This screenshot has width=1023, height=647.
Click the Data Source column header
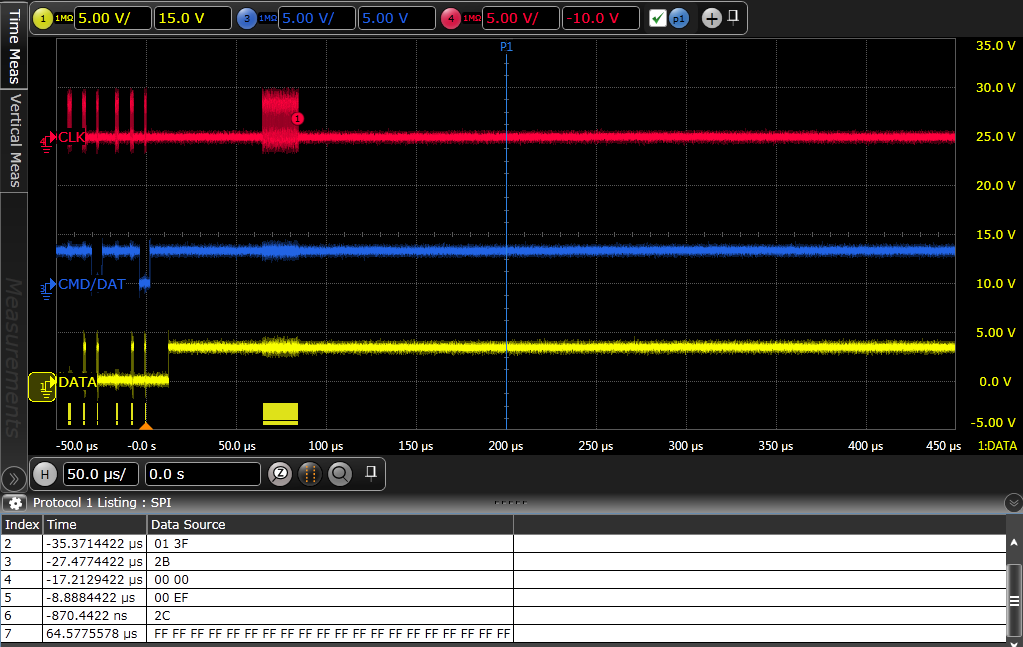click(330, 525)
